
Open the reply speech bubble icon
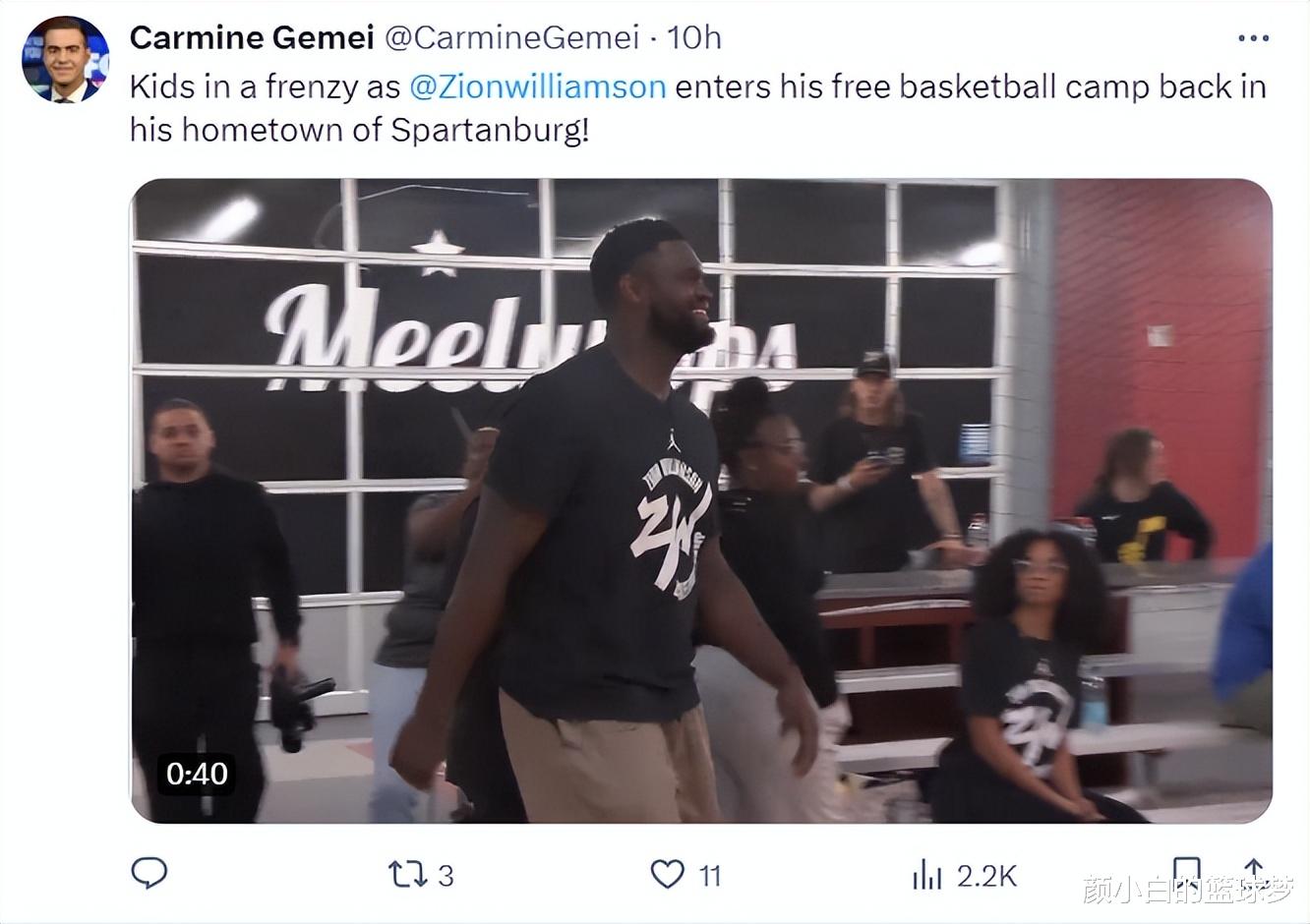pos(149,873)
